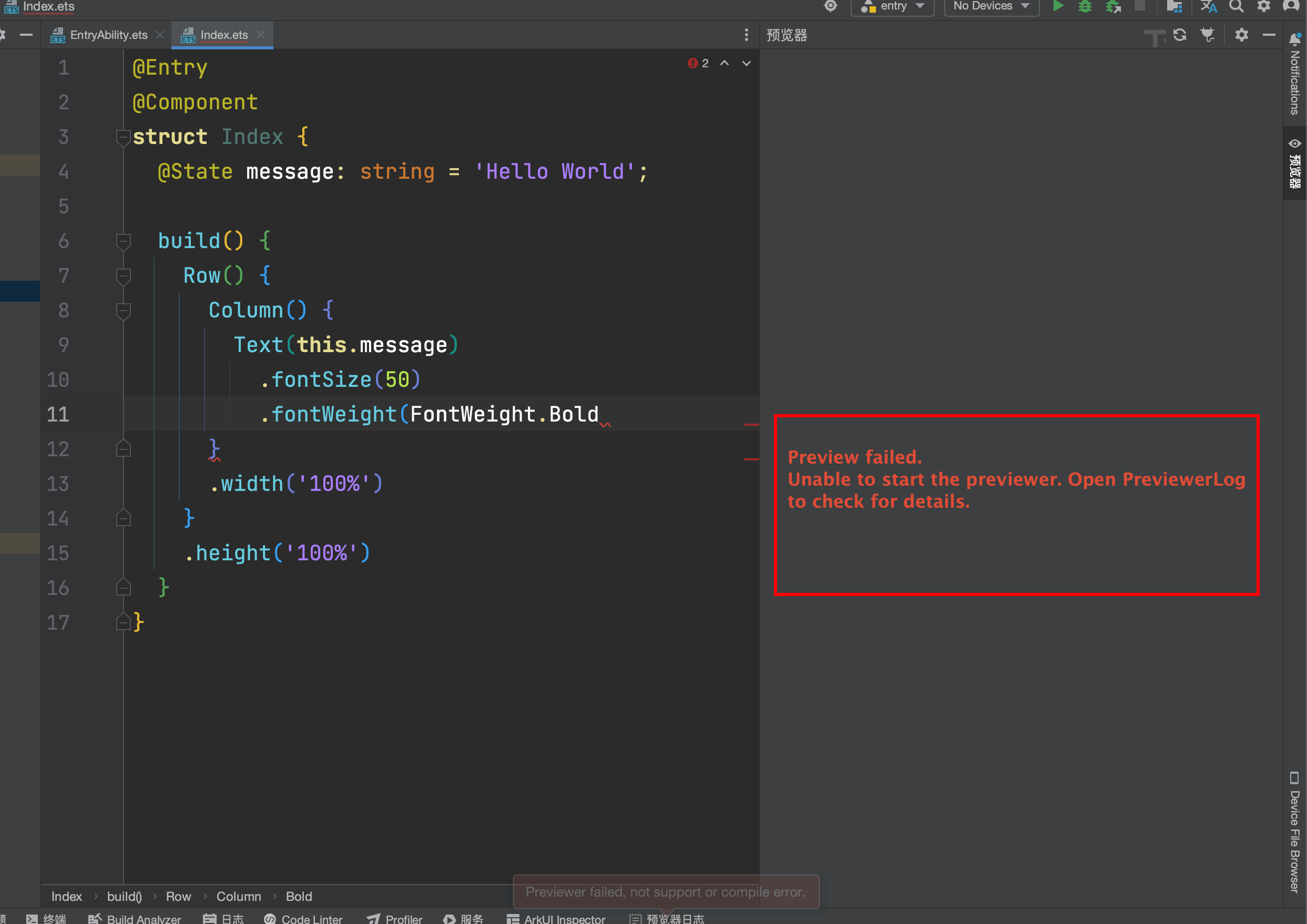This screenshot has height=924, width=1307.
Task: Click Column in the breadcrumb bar
Action: coord(239,896)
